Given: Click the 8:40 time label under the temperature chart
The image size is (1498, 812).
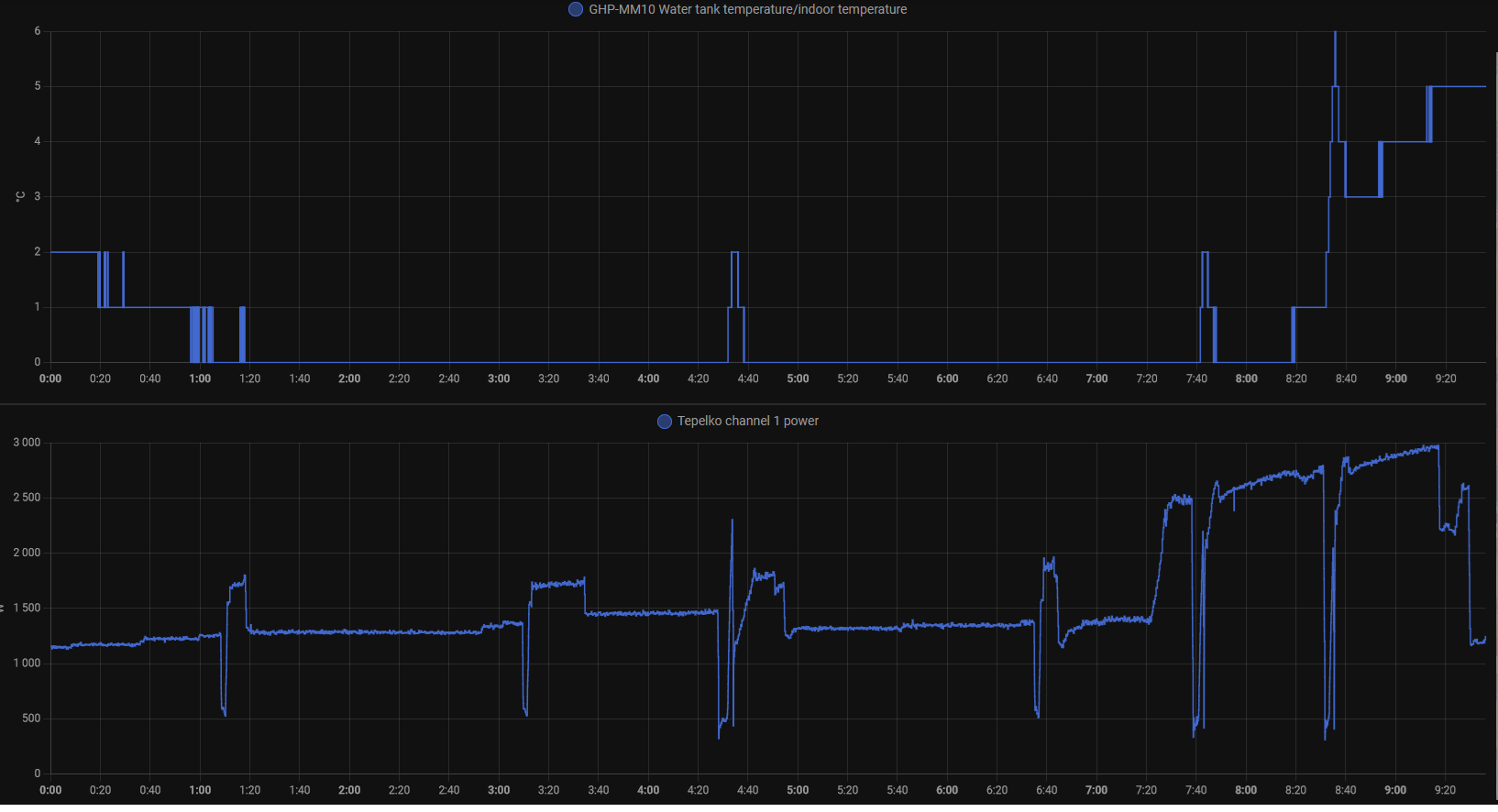Looking at the screenshot, I should [x=1346, y=379].
